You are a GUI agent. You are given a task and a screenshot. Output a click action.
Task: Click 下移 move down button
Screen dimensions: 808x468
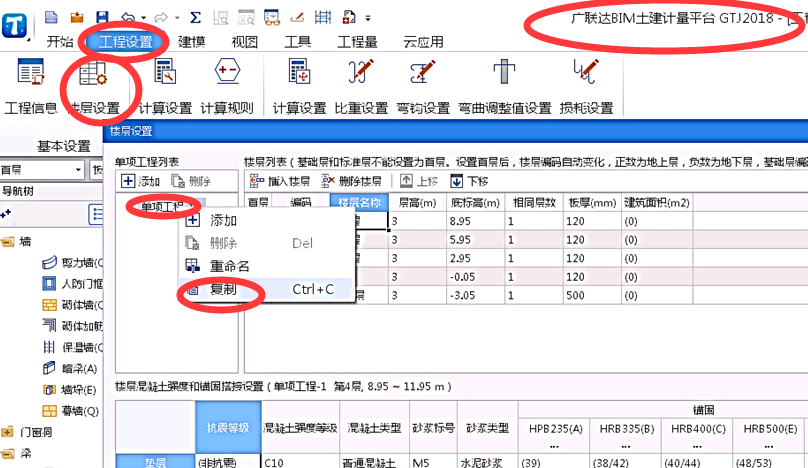pos(469,181)
